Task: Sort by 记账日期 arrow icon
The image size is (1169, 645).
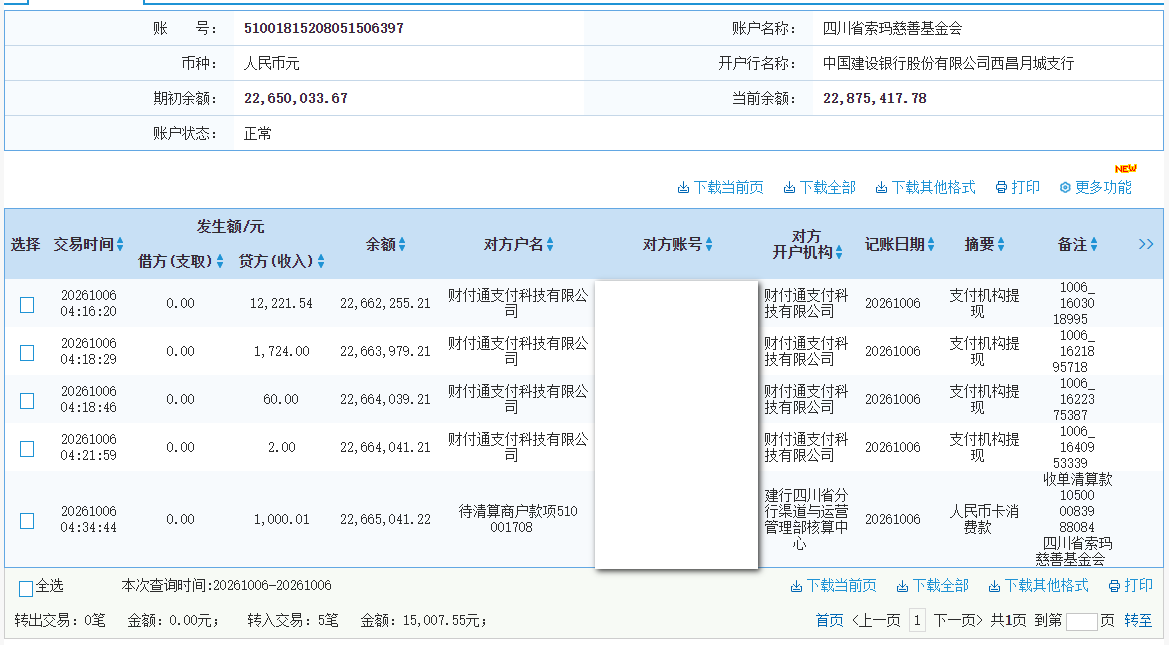Action: 931,245
